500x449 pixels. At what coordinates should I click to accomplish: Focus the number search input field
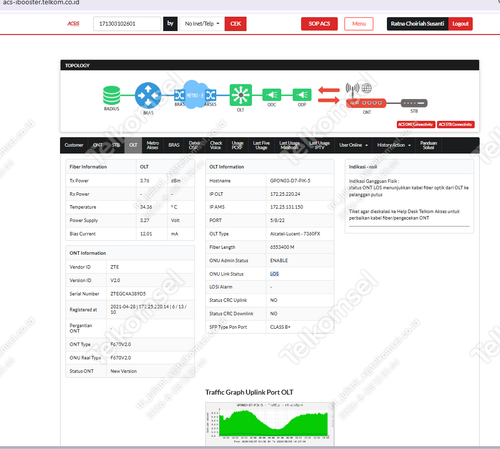pos(127,24)
